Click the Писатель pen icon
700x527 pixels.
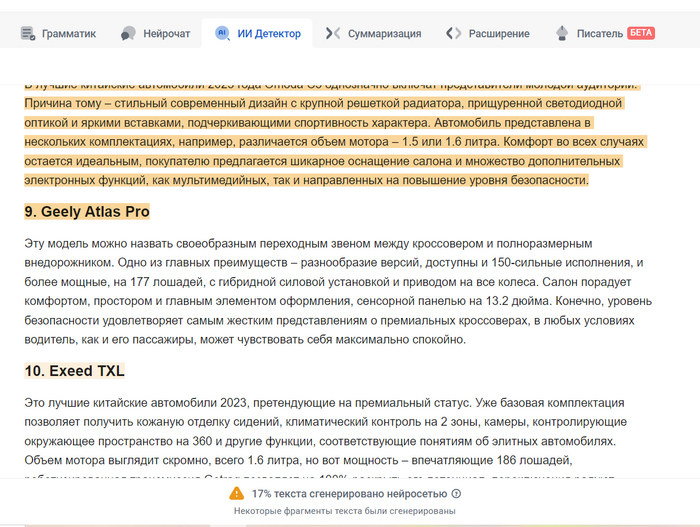pyautogui.click(x=562, y=33)
